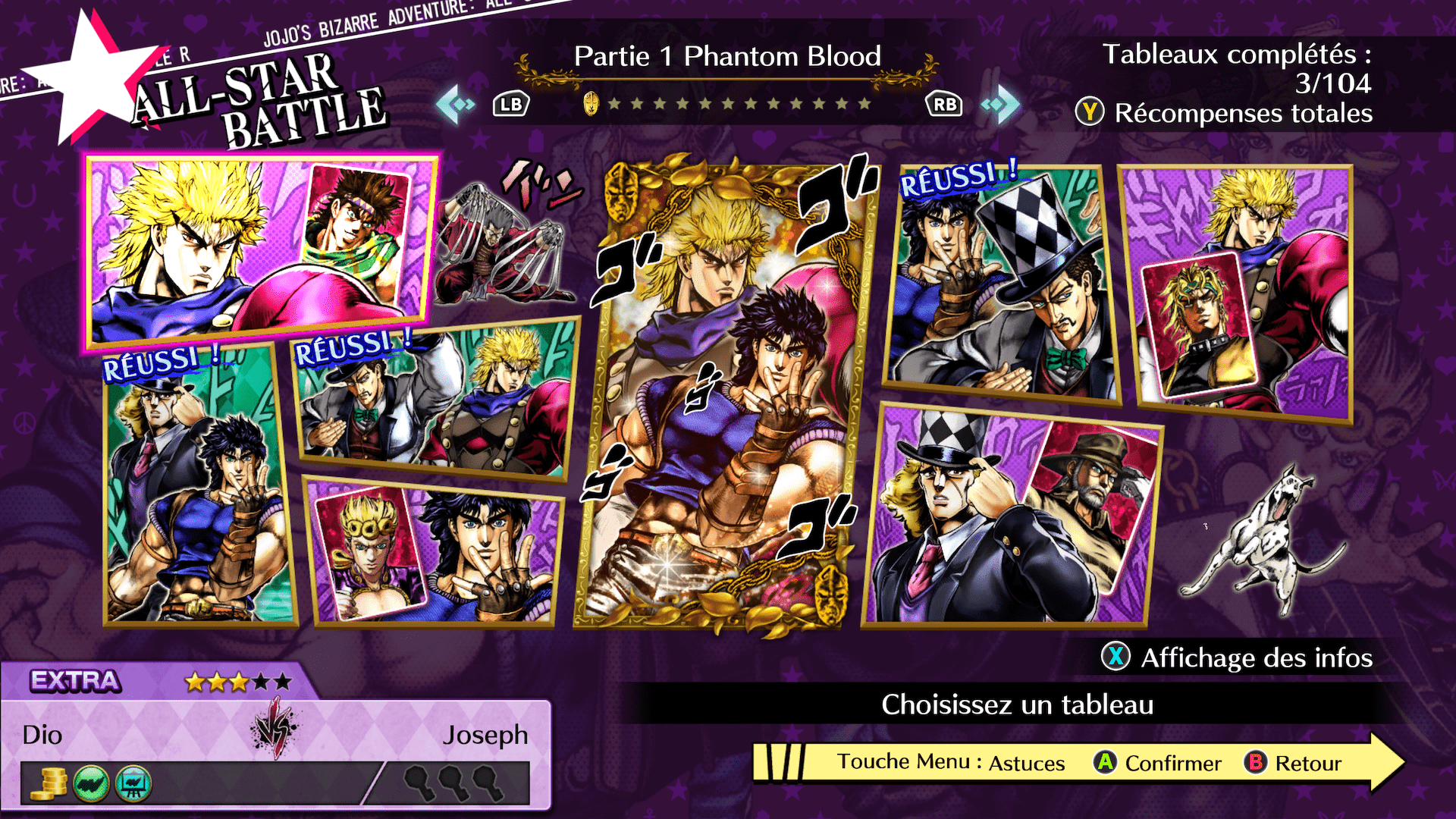Image resolution: width=1456 pixels, height=819 pixels.
Task: Select the Giorno and Jonathan panel
Action: coord(432,552)
